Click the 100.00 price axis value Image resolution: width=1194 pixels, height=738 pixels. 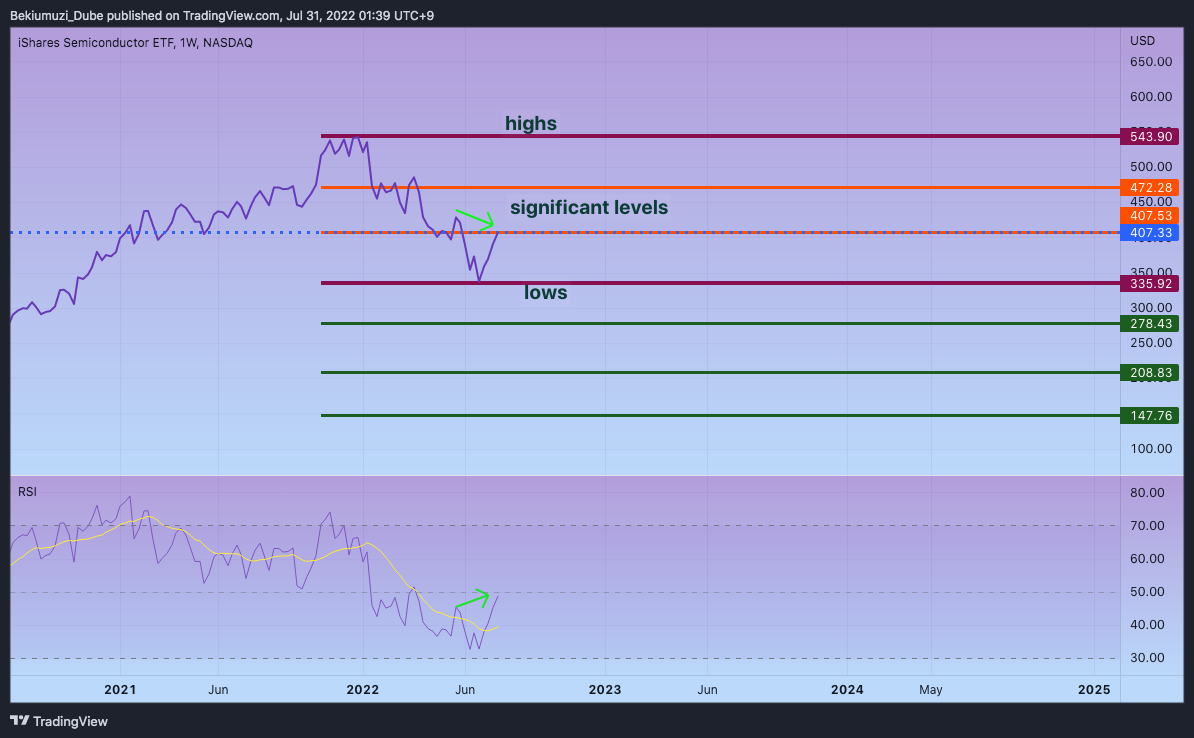point(1151,449)
